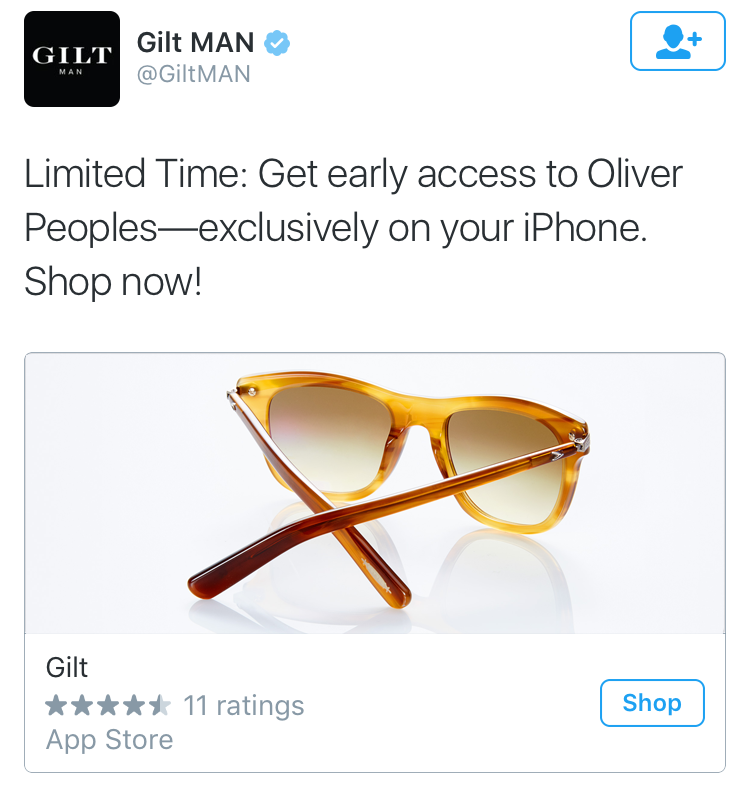Select the Gilt app title
750x786 pixels.
point(67,668)
